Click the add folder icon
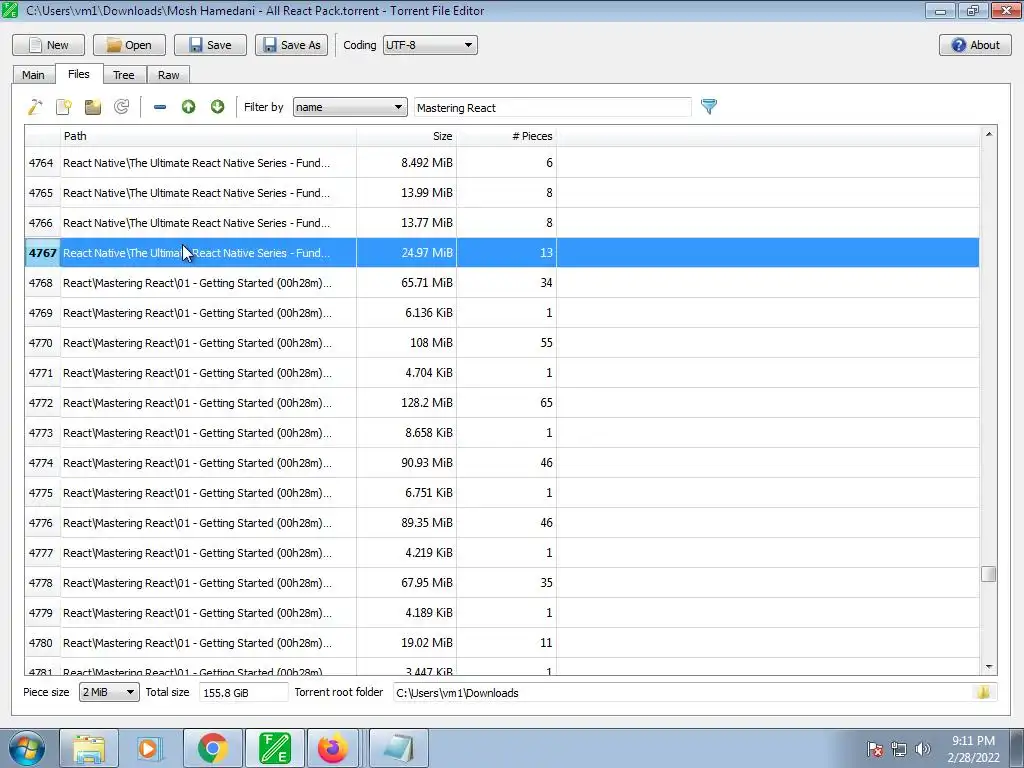 pyautogui.click(x=93, y=107)
